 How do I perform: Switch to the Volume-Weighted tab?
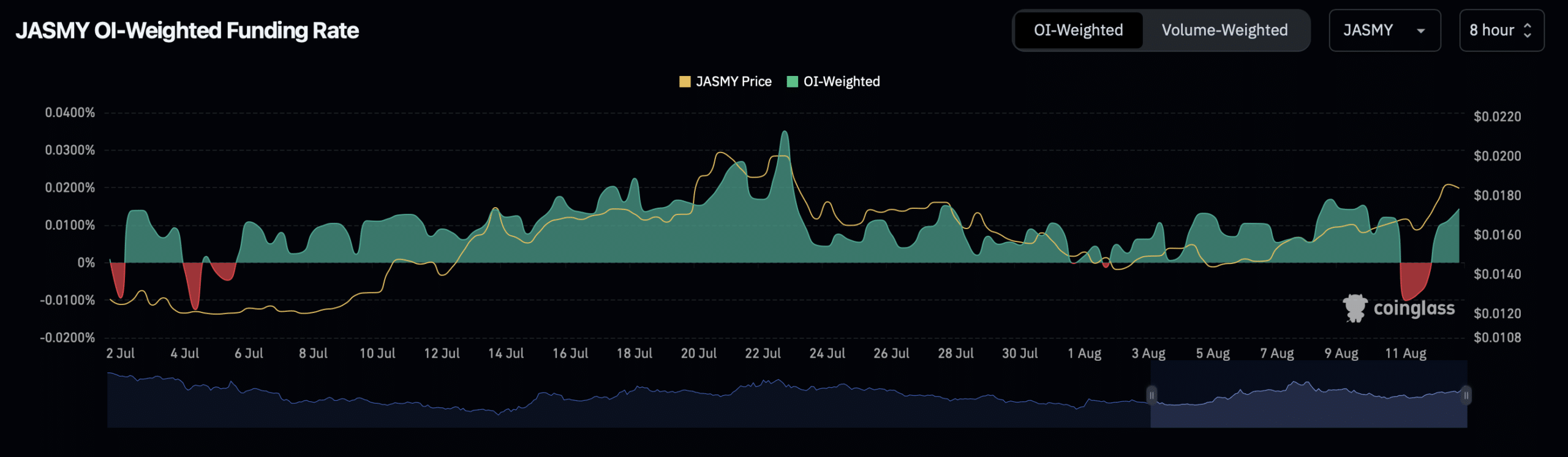coord(1224,30)
